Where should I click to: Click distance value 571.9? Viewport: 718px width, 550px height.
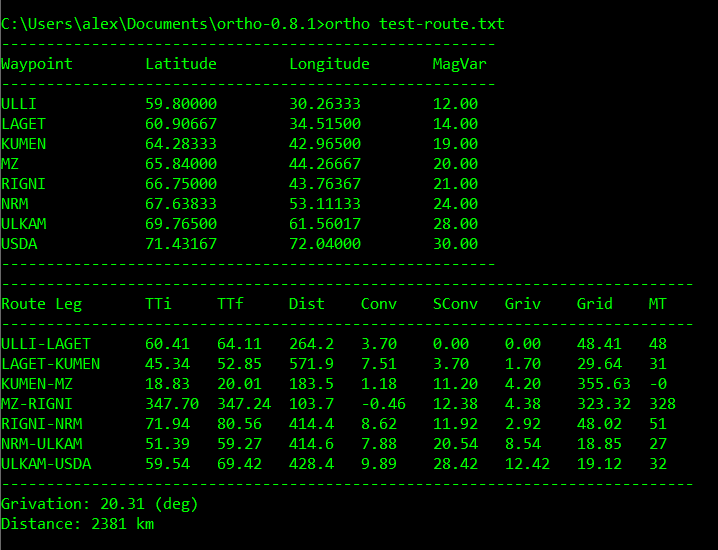(x=311, y=364)
